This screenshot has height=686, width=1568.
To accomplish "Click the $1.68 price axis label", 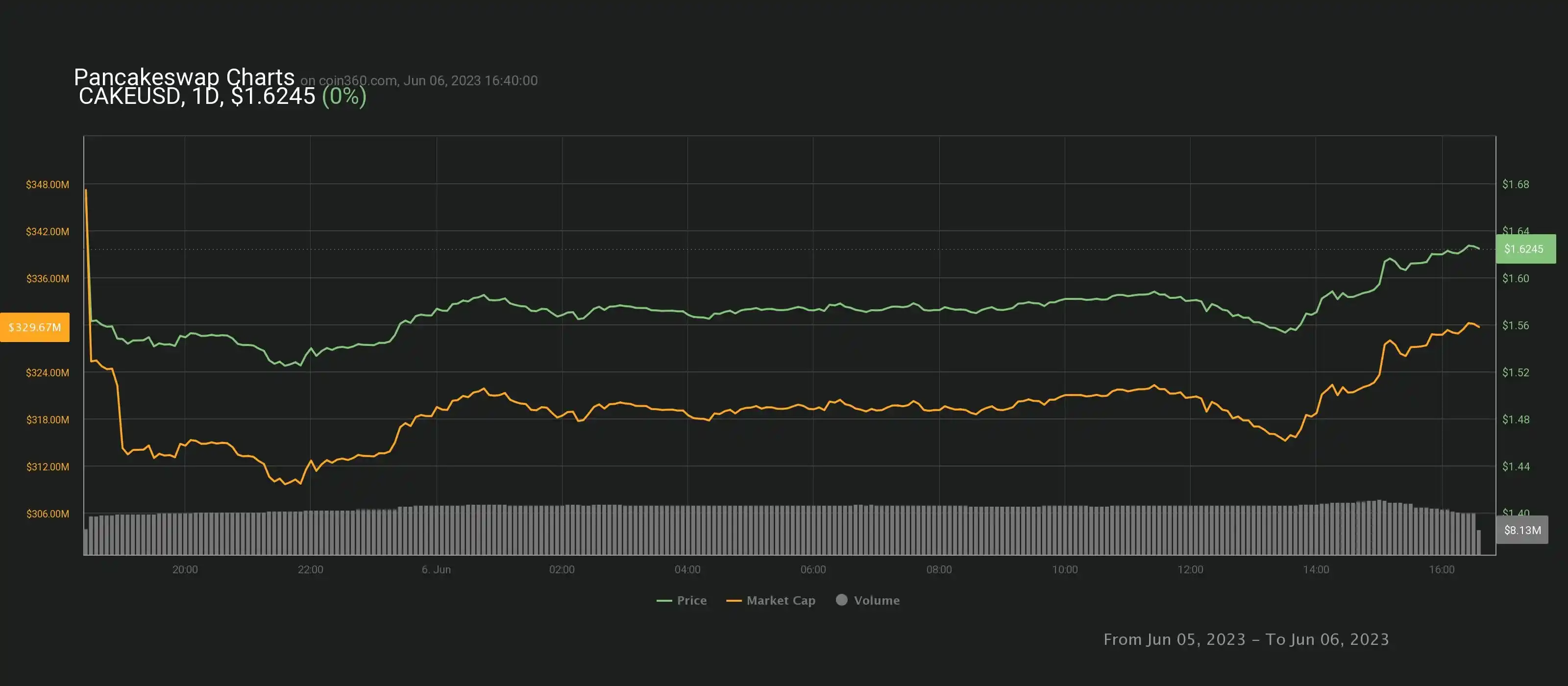I will pos(1515,184).
